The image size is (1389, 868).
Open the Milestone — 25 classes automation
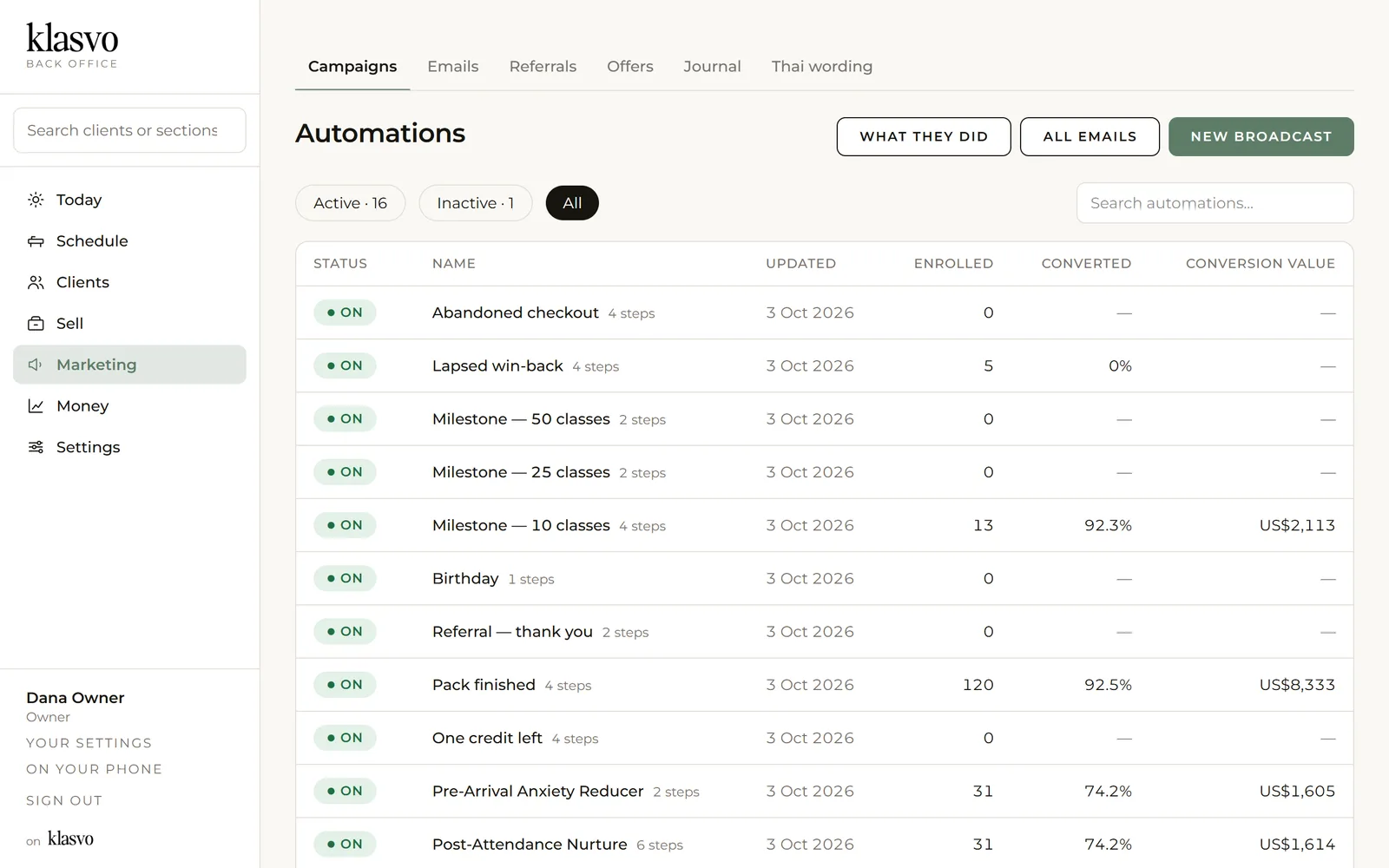tap(521, 472)
